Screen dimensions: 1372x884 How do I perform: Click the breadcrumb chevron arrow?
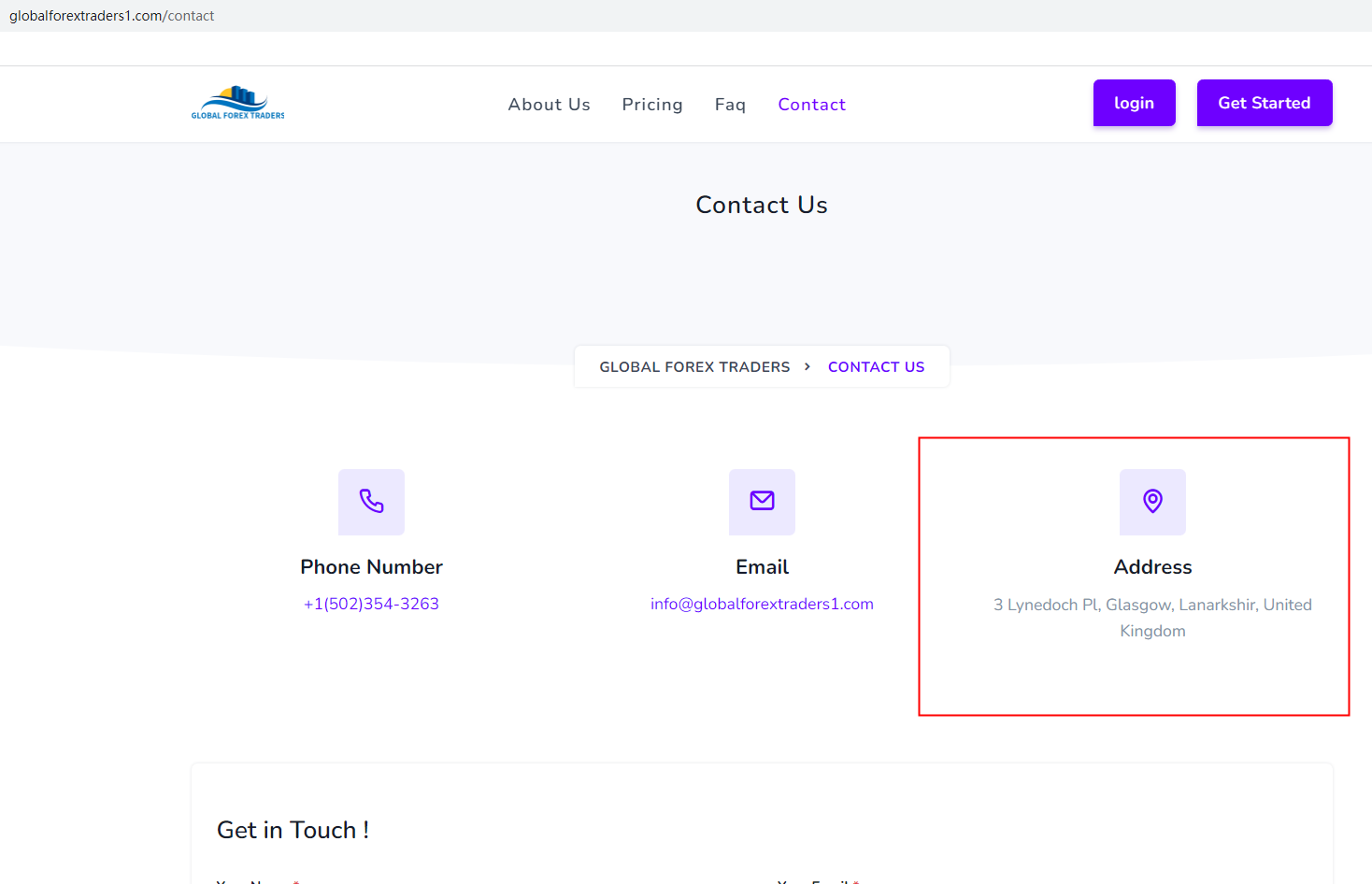tap(807, 366)
